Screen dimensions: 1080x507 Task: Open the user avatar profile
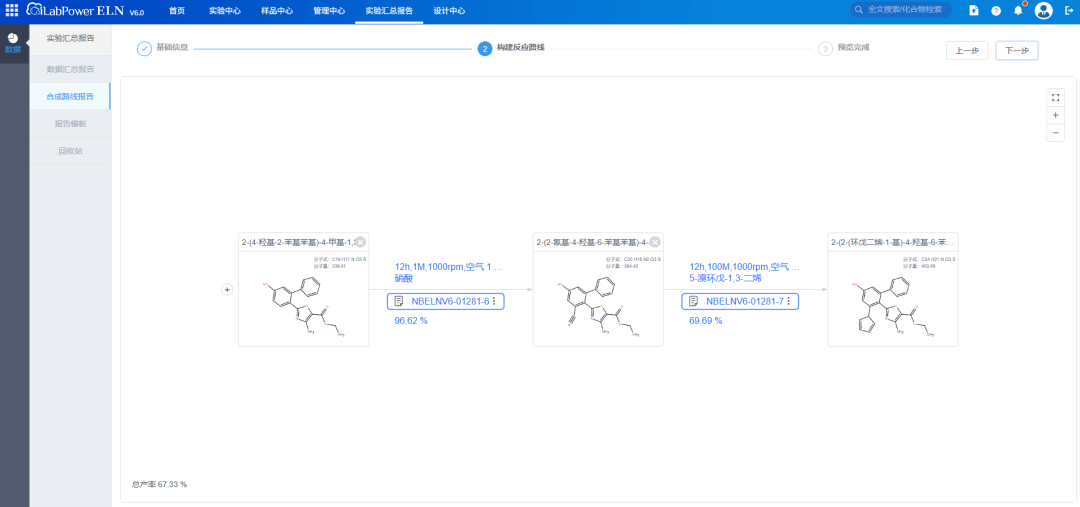click(1043, 10)
